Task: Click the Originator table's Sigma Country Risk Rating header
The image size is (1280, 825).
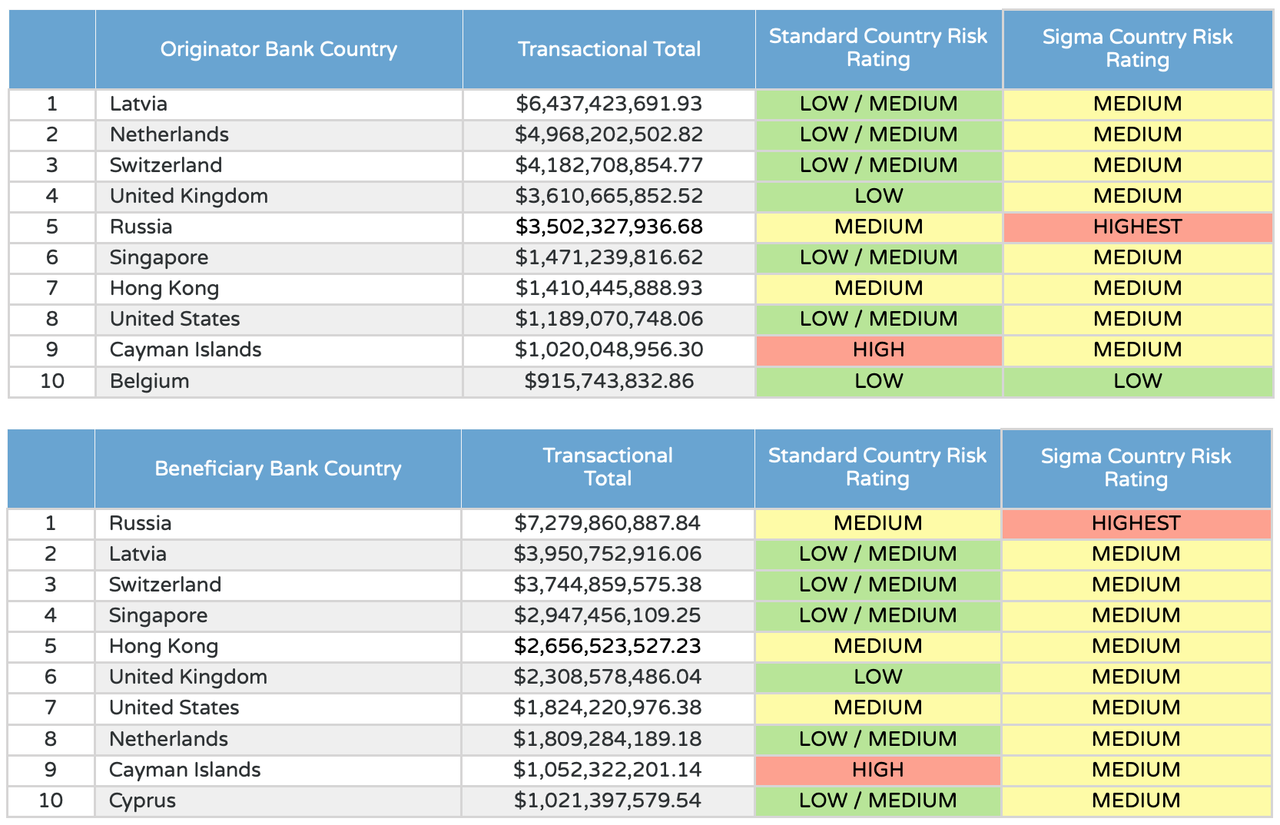Action: pyautogui.click(x=1138, y=49)
